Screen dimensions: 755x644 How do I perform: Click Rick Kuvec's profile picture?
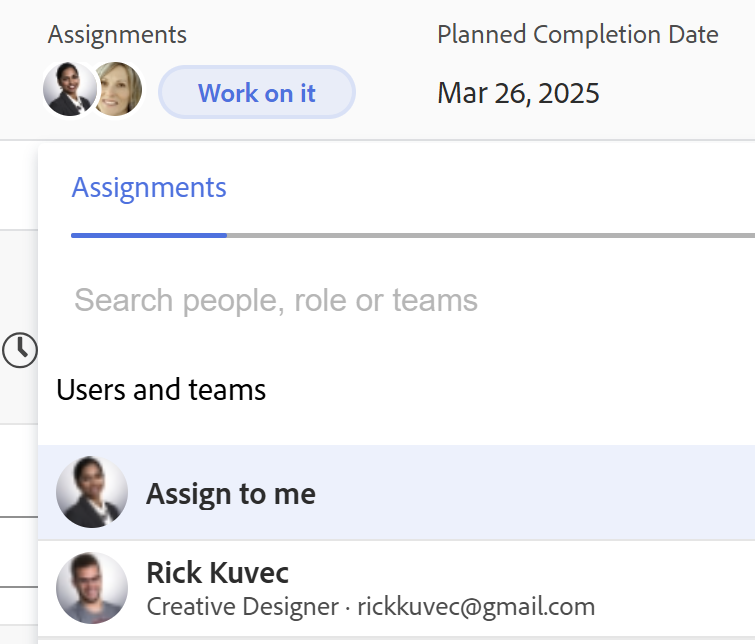(x=92, y=588)
